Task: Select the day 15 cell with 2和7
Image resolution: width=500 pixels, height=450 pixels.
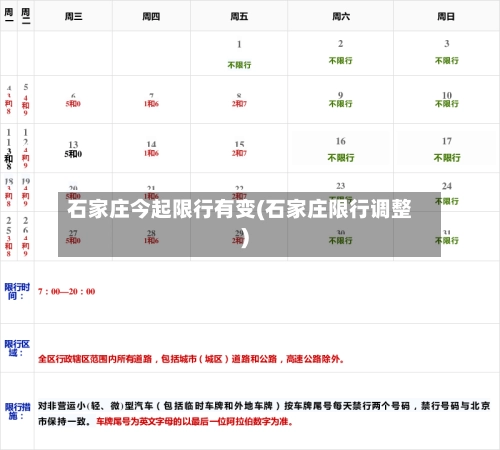Action: coord(239,148)
